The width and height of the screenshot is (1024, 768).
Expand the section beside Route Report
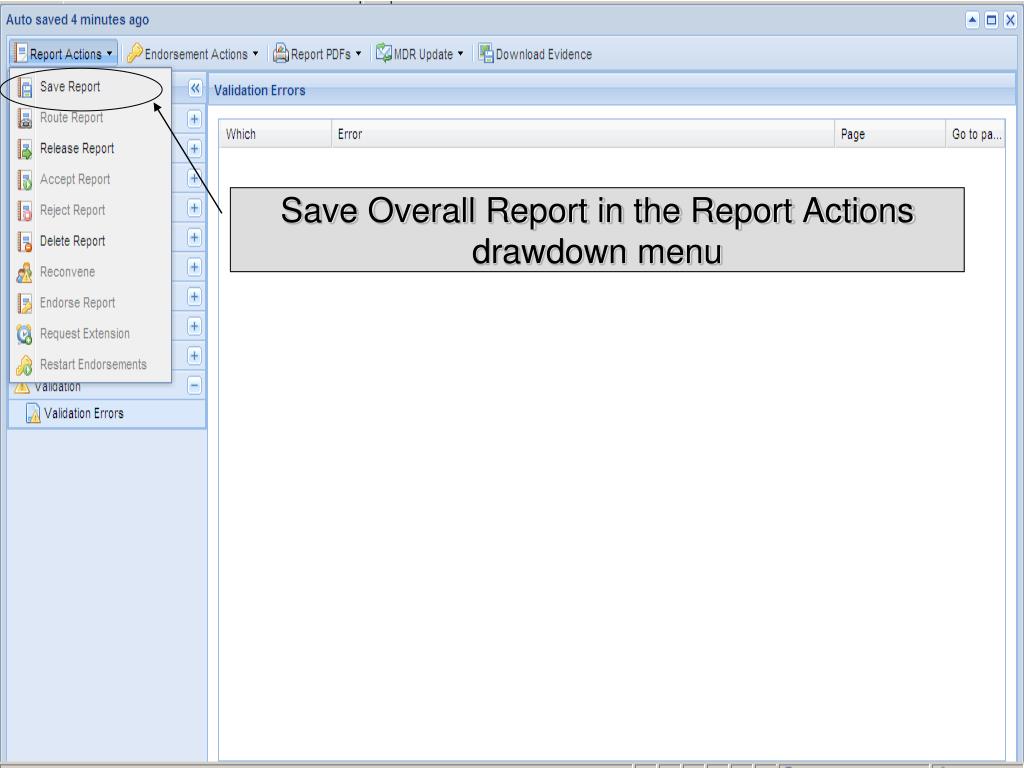click(x=195, y=119)
